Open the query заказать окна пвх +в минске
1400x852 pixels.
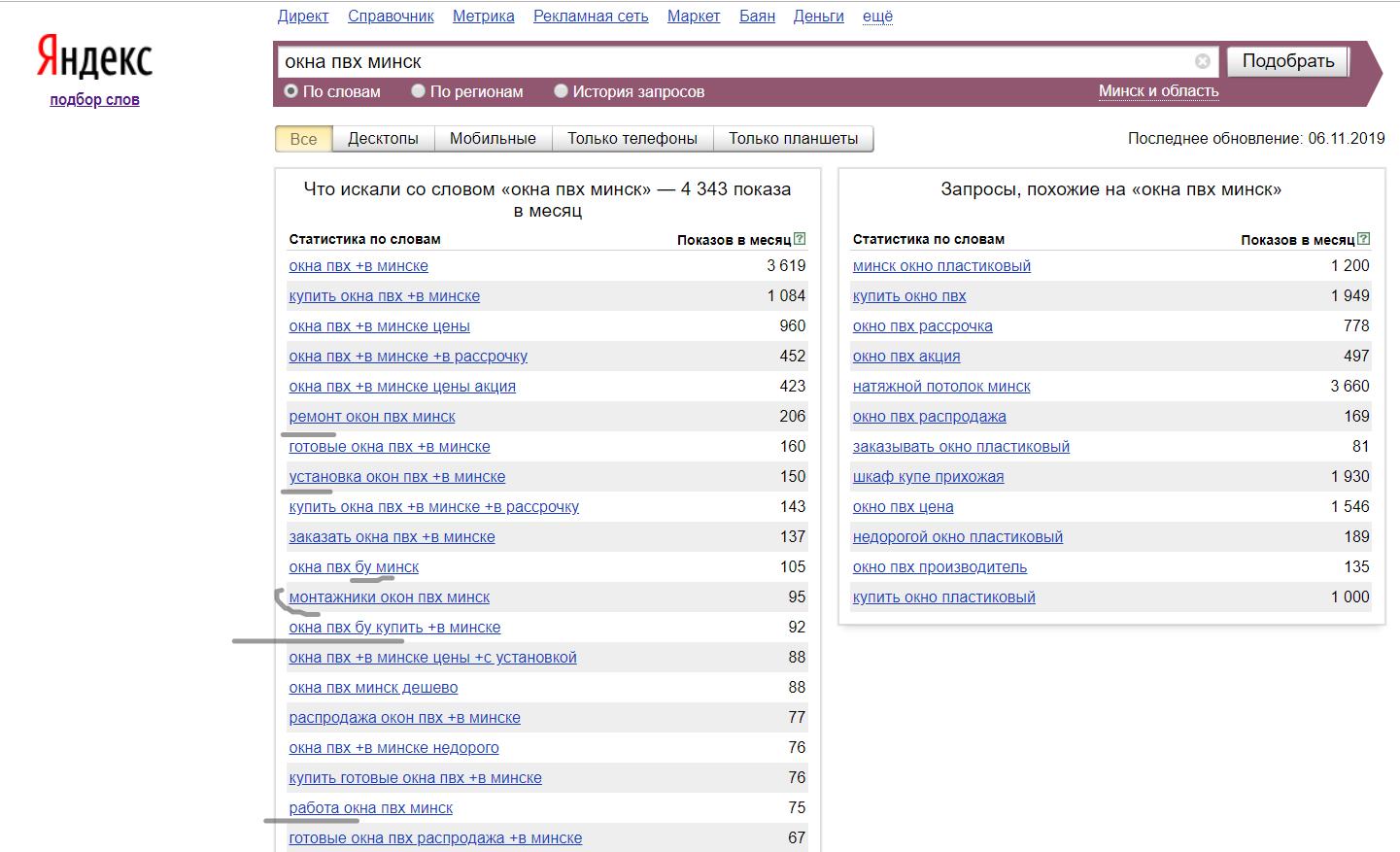(x=392, y=537)
